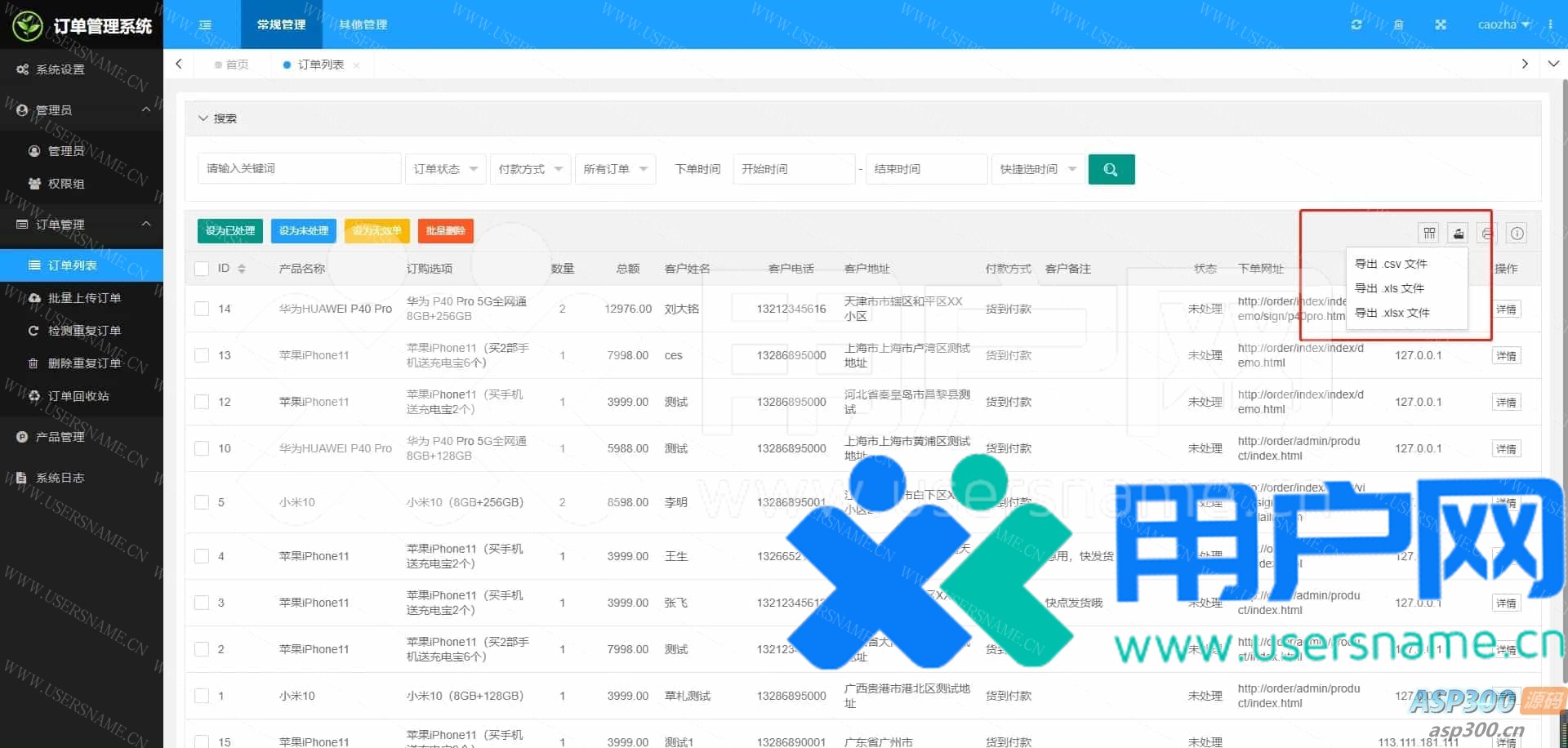This screenshot has width=1568, height=748.
Task: Check the box for order ID 4
Action: click(202, 556)
